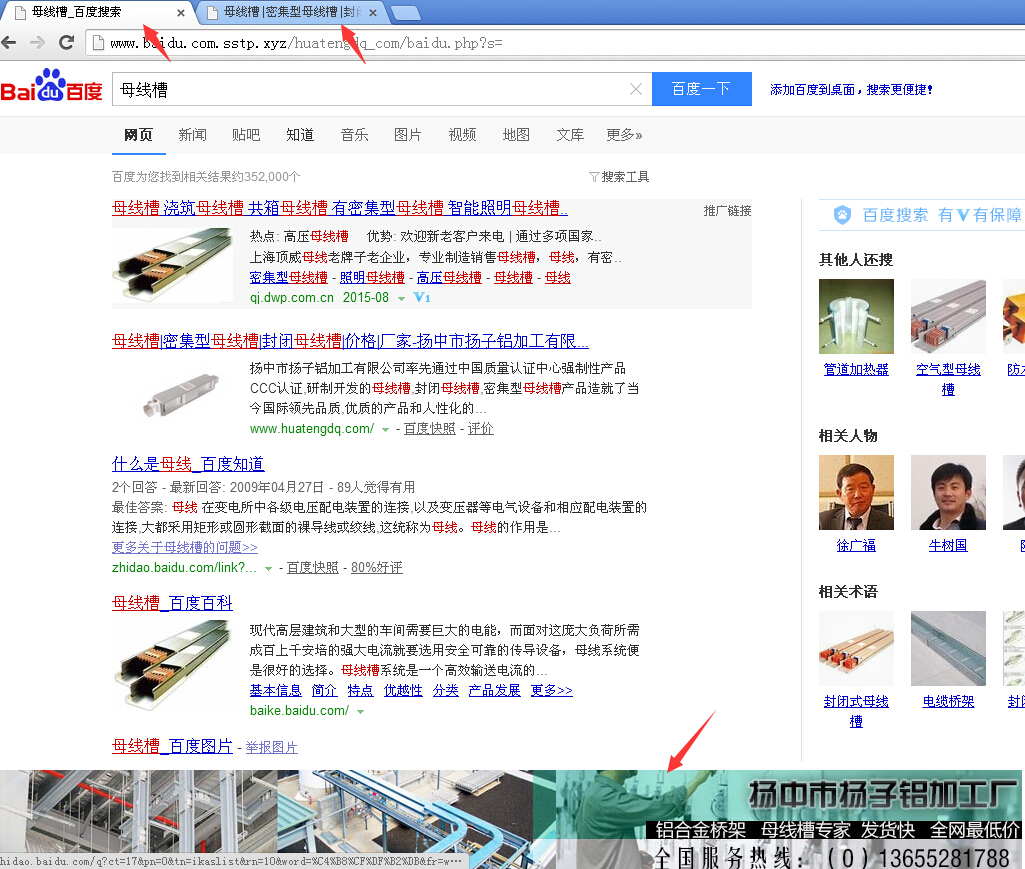
Task: Open 搜索工具 filter options
Action: click(x=619, y=177)
